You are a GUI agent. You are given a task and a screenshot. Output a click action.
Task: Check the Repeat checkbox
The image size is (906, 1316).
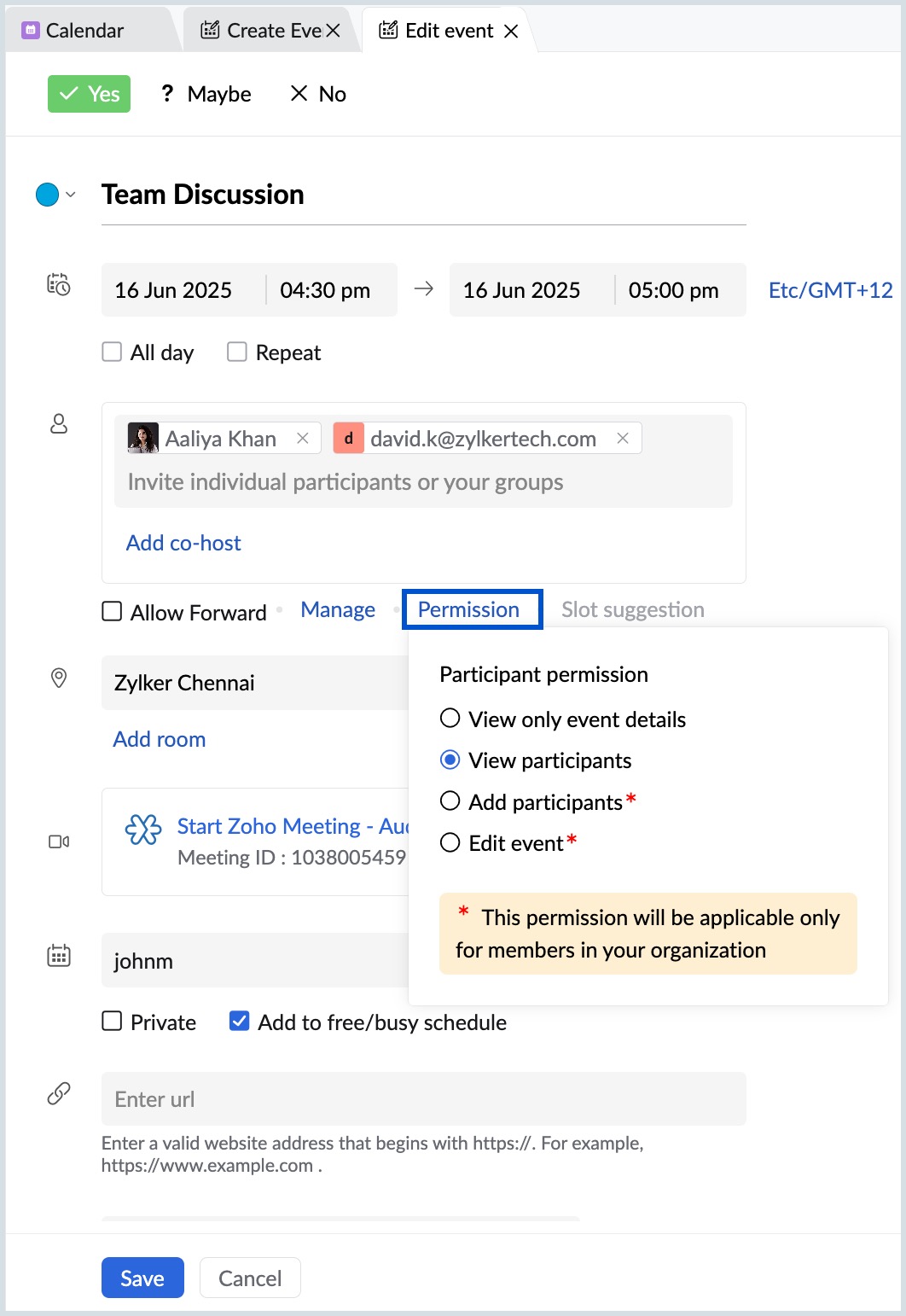point(237,352)
